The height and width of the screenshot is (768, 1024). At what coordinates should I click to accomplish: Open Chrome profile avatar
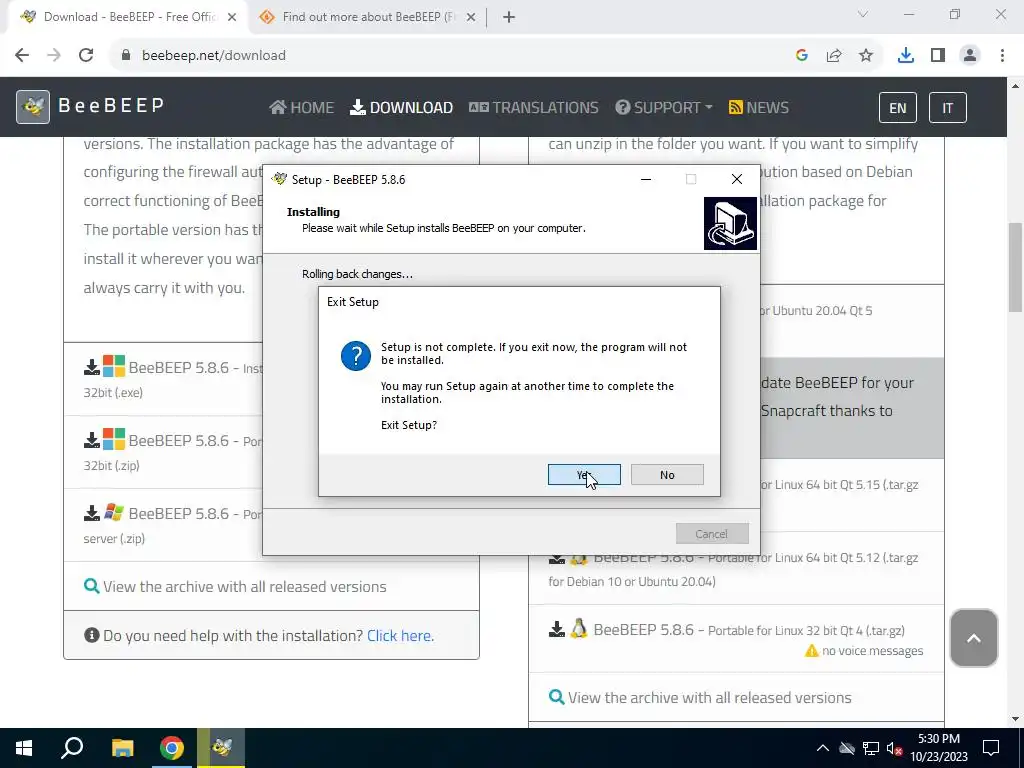pos(970,56)
